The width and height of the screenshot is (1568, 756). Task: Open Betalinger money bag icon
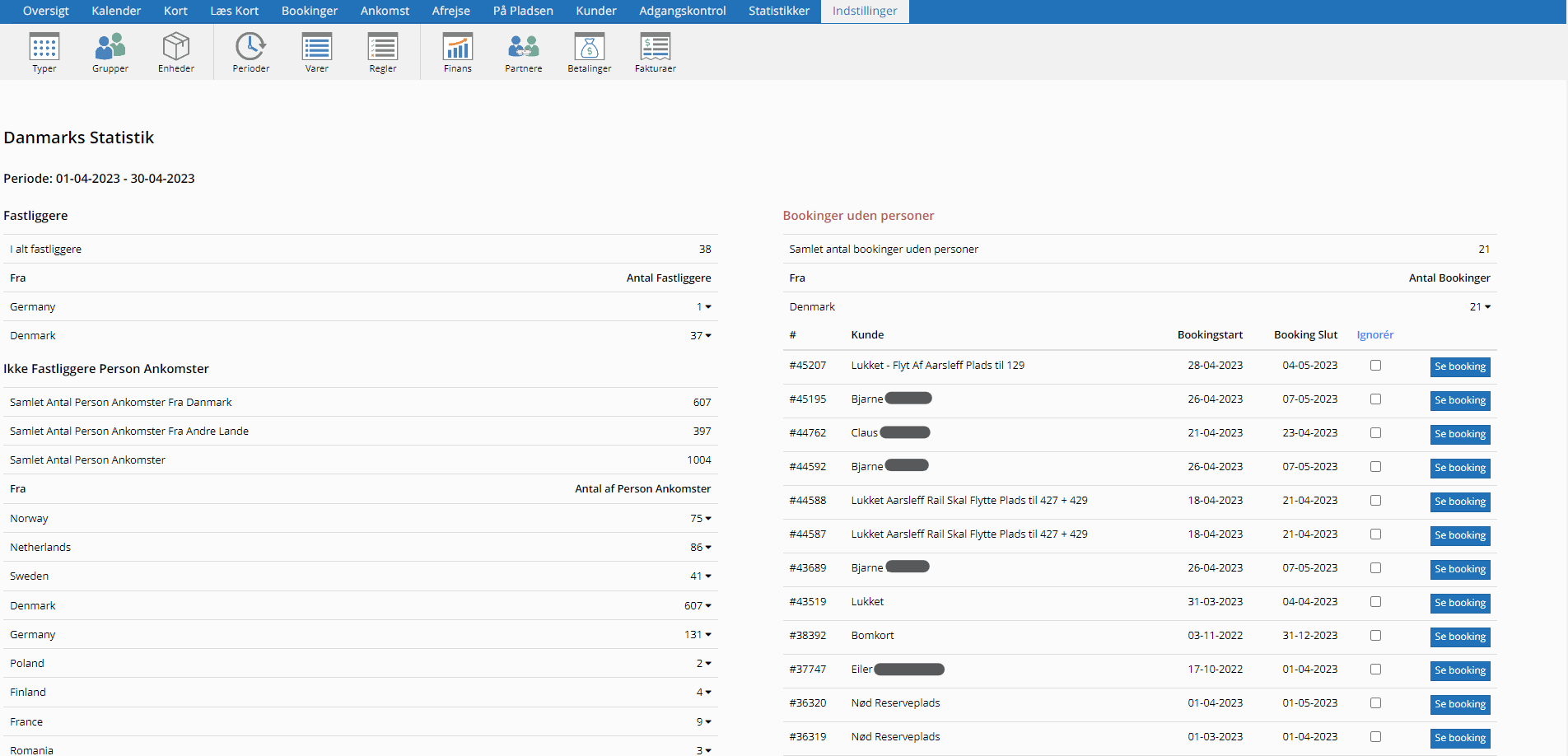(x=590, y=48)
